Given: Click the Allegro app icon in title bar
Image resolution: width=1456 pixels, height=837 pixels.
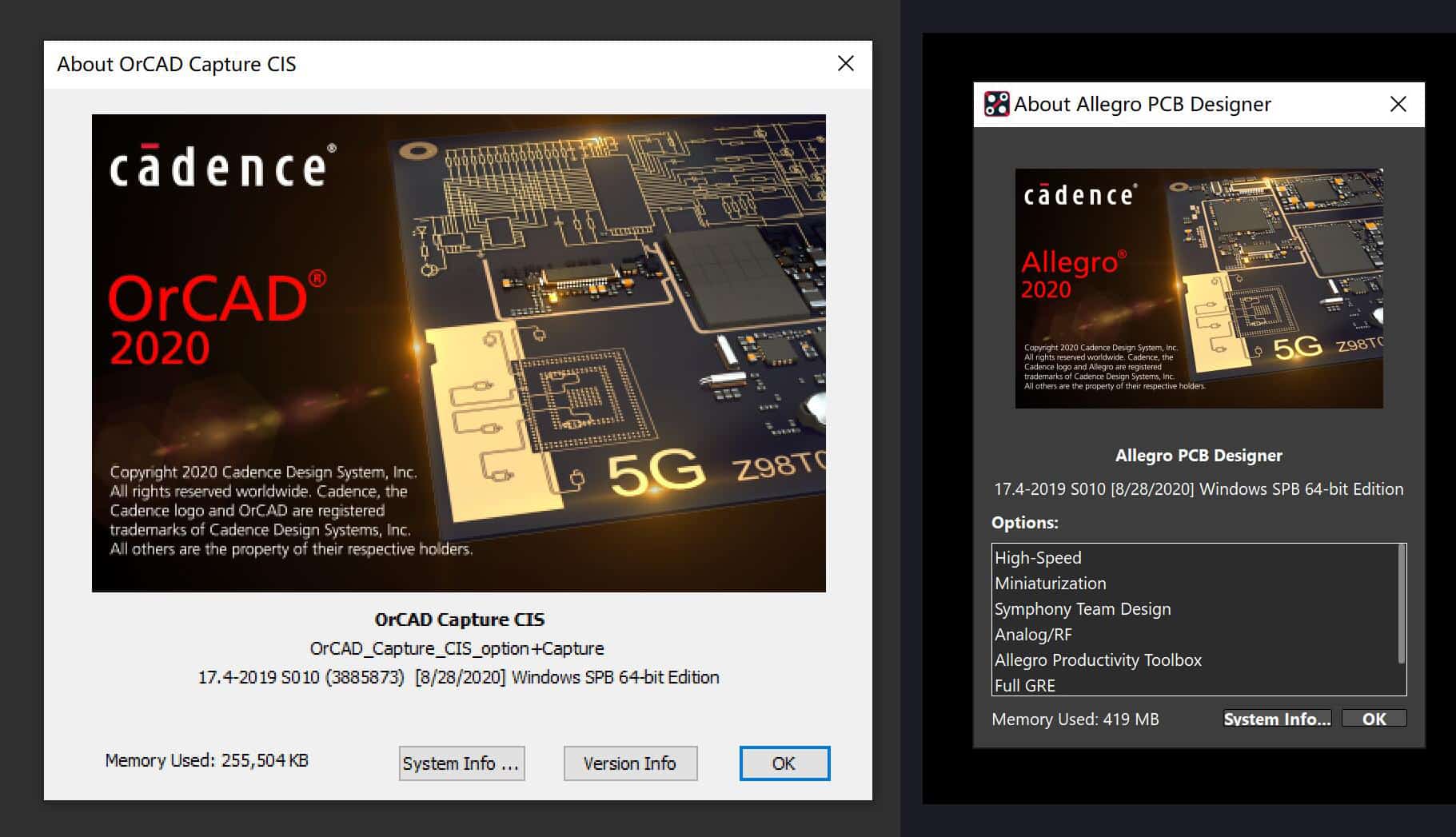Looking at the screenshot, I should [x=996, y=104].
